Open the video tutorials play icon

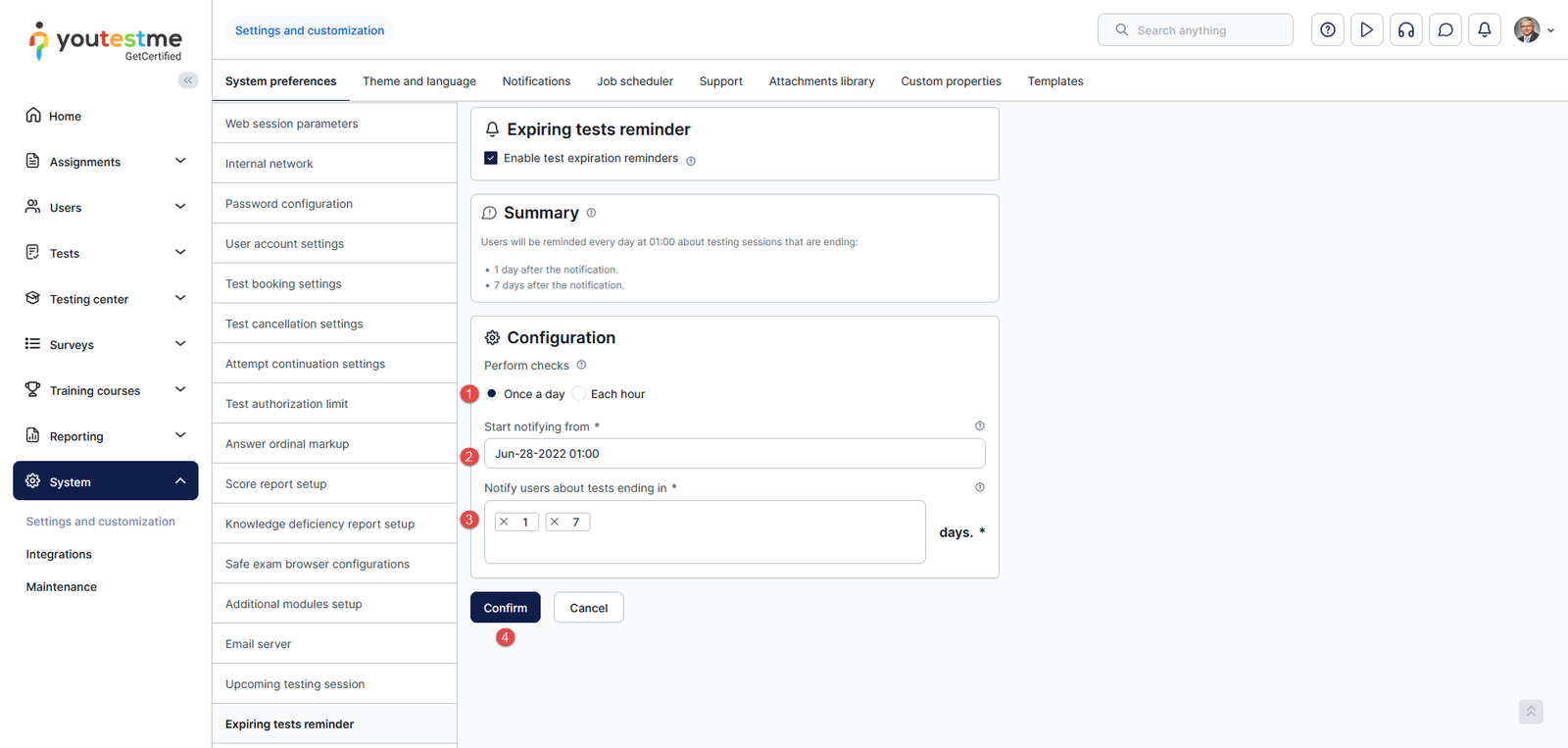pyautogui.click(x=1366, y=30)
